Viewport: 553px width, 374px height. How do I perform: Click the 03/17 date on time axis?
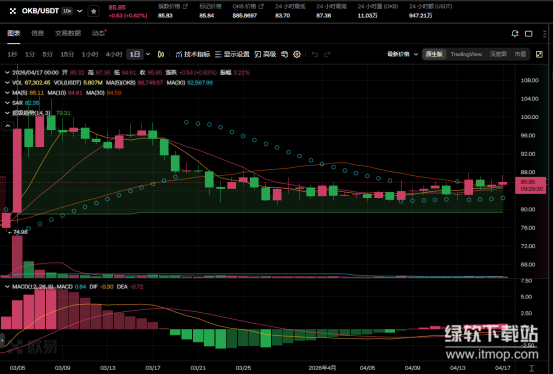(153, 368)
